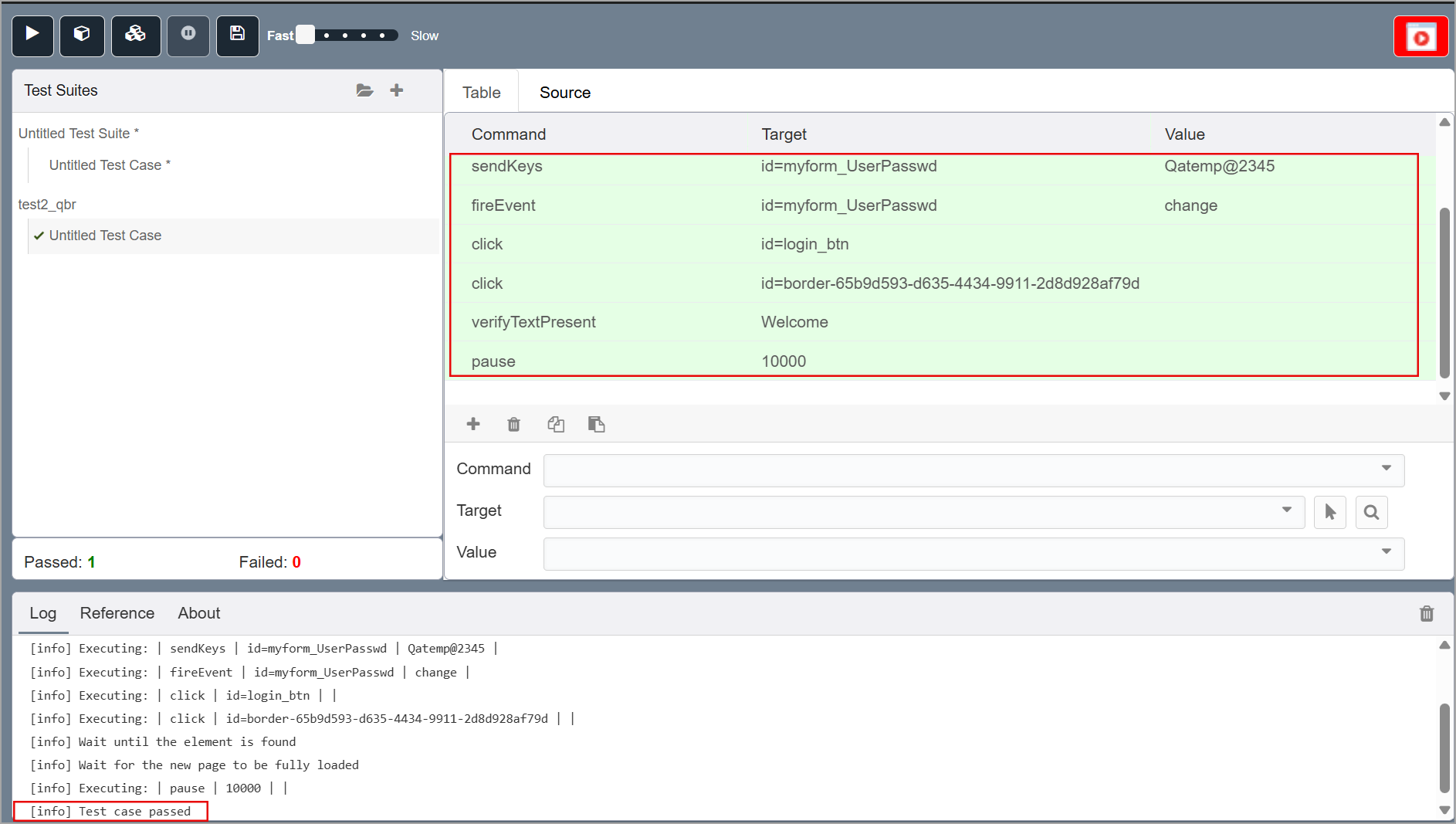Click the red Record button

tap(1420, 37)
